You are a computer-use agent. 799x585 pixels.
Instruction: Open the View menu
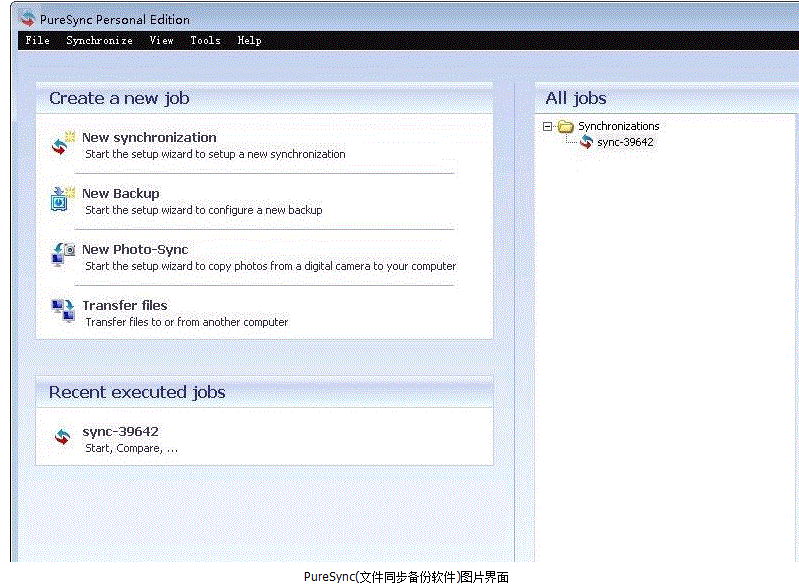(x=161, y=40)
